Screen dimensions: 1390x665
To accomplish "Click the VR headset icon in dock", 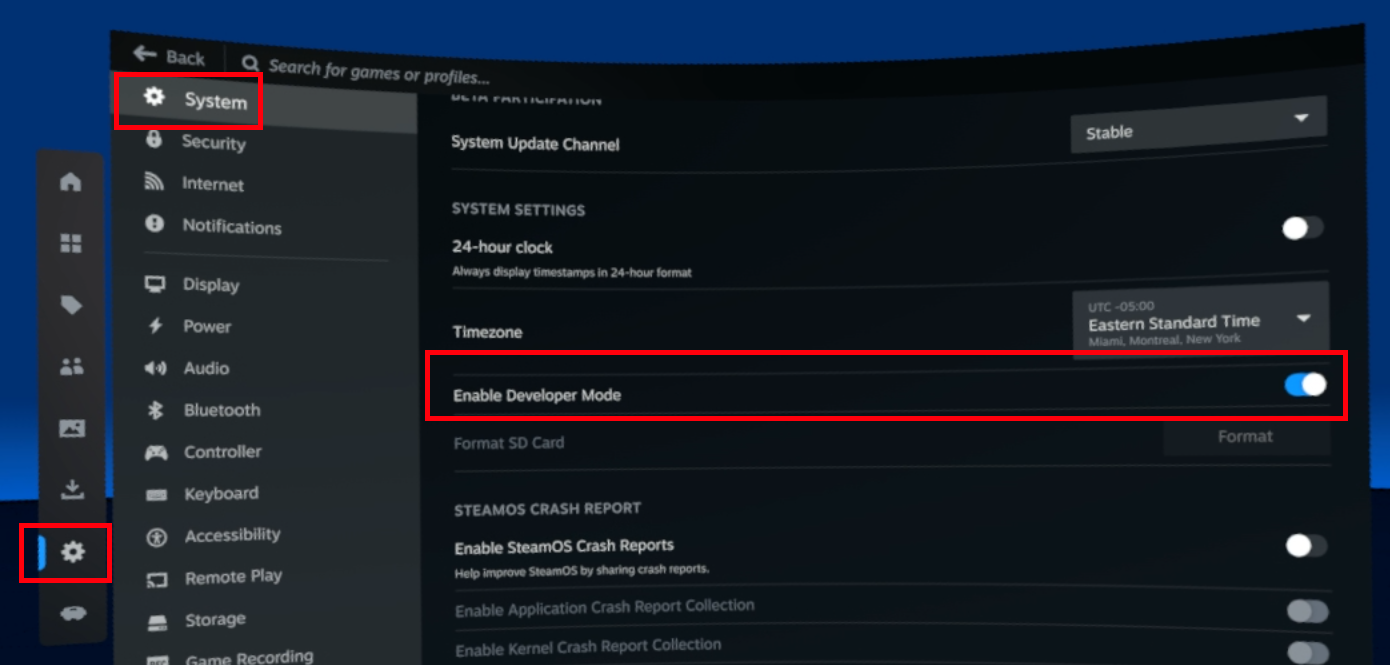I will [x=72, y=613].
